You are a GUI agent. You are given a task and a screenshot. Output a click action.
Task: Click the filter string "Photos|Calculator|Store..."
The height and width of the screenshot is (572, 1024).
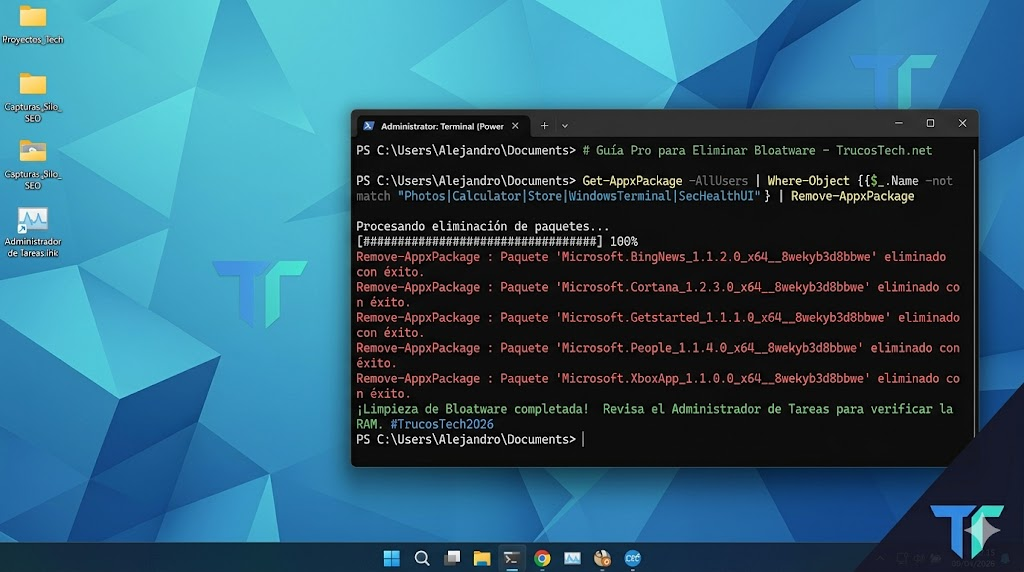coord(579,196)
